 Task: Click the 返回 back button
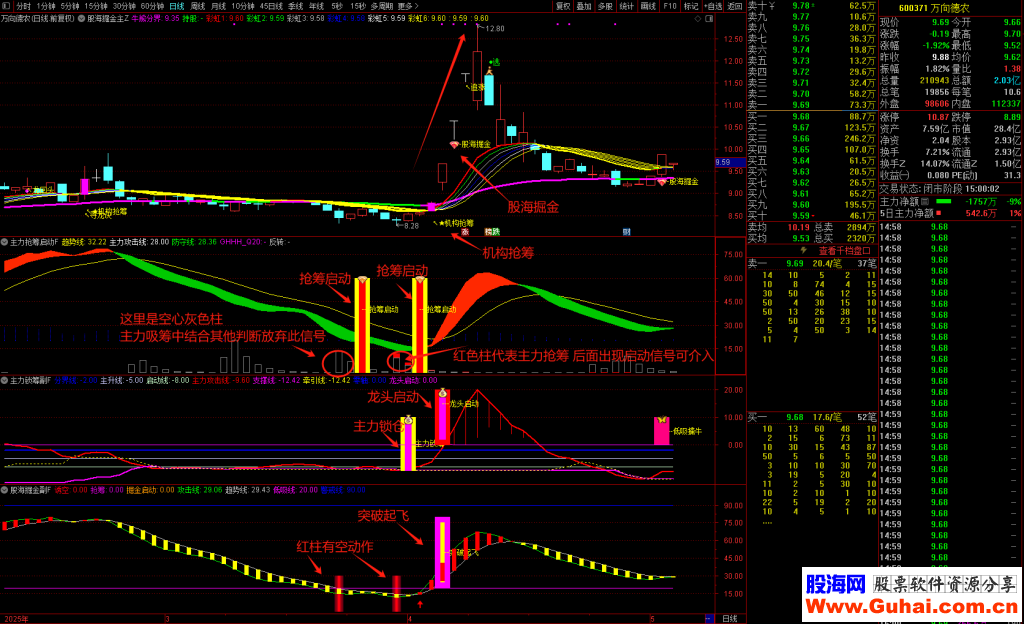735,6
